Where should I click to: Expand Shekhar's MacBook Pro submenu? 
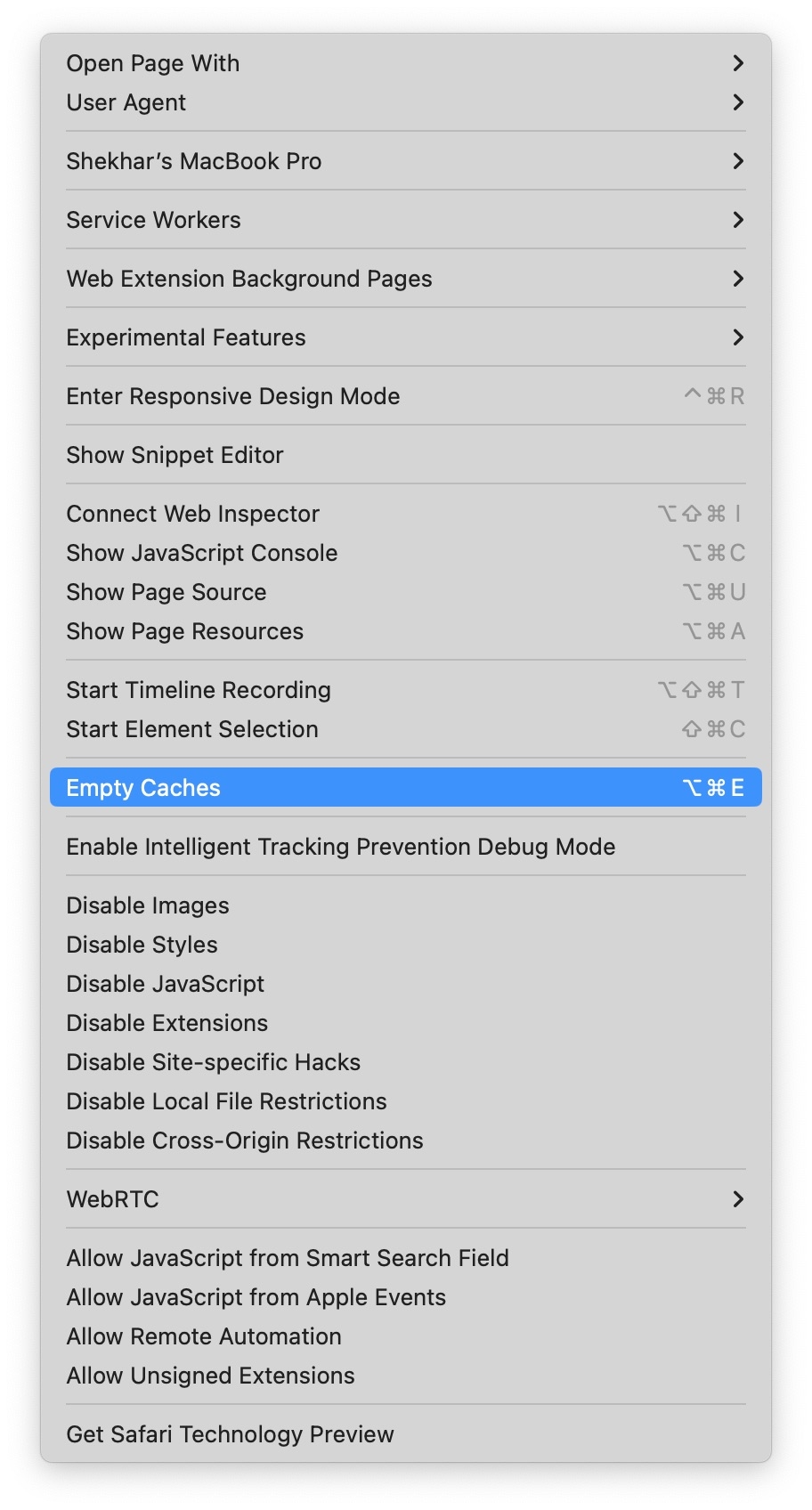coord(405,161)
